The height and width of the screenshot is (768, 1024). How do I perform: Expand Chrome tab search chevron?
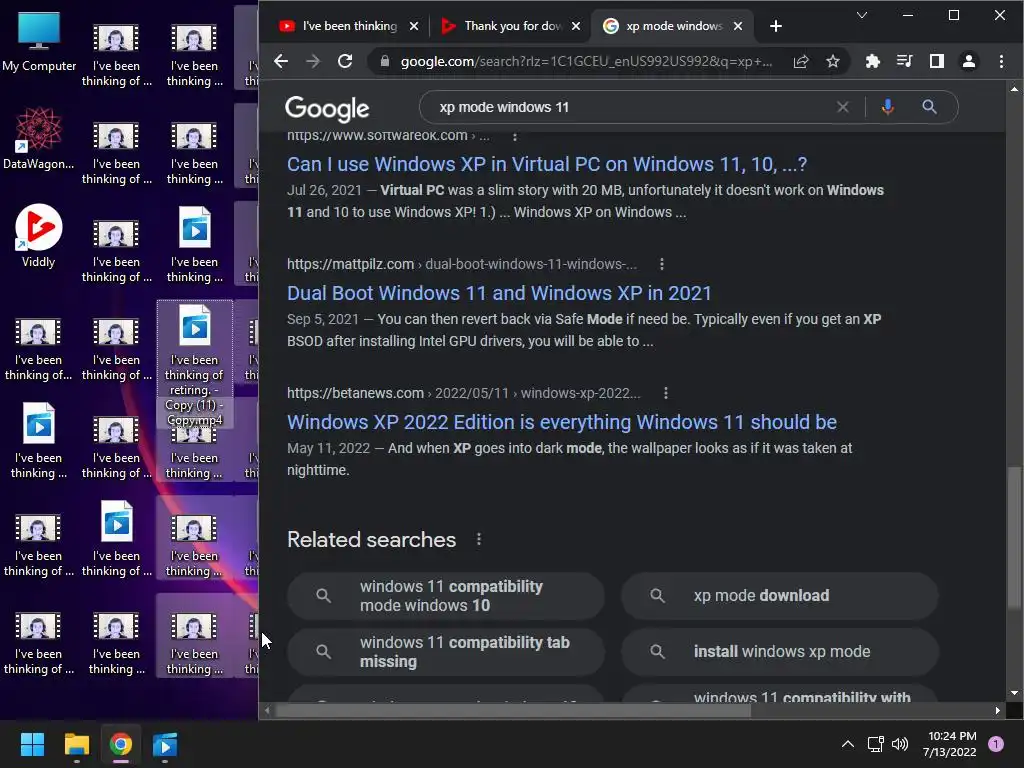(862, 15)
